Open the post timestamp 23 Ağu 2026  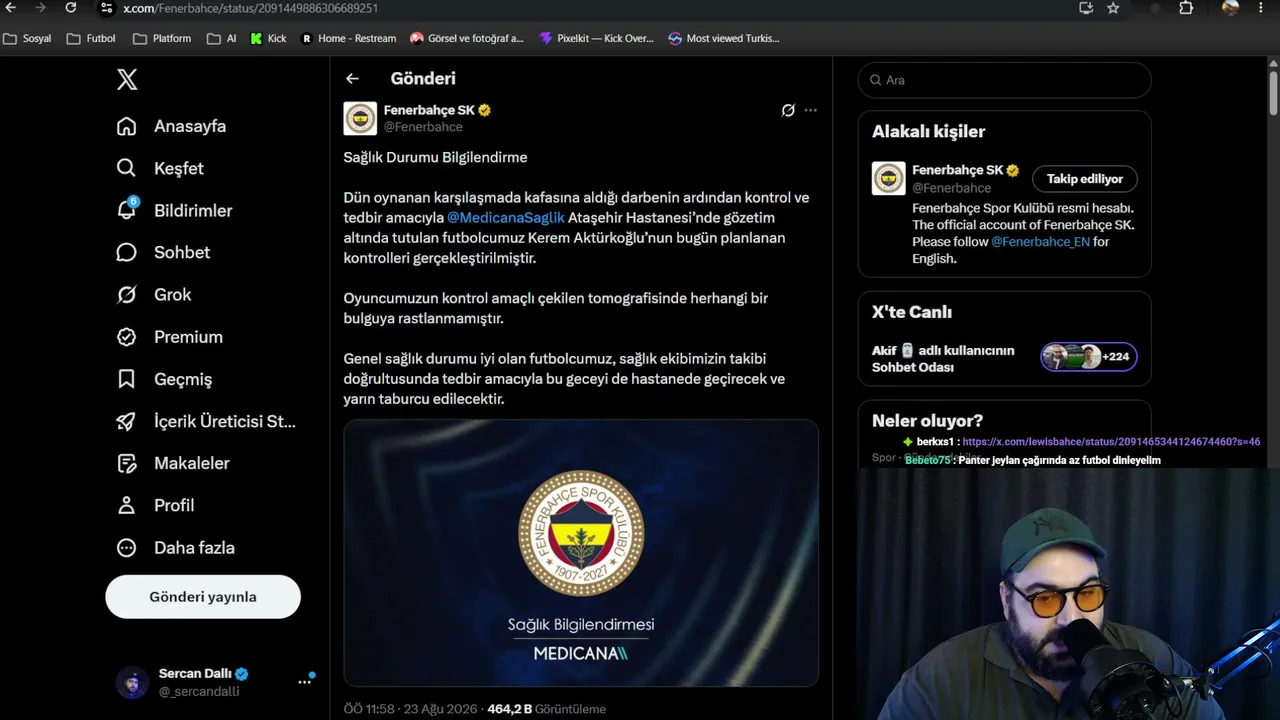[411, 709]
